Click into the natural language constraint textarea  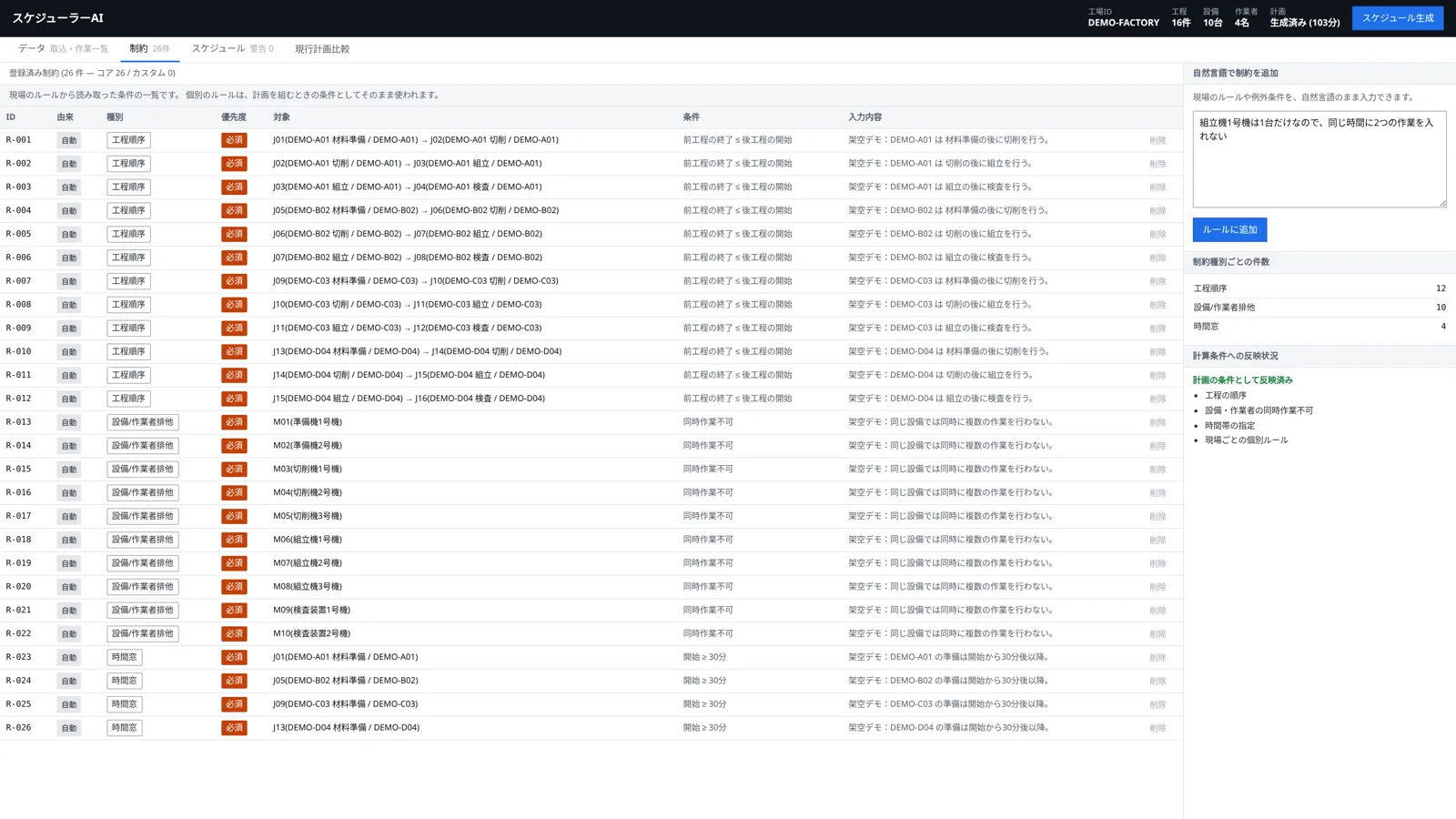[1319, 159]
